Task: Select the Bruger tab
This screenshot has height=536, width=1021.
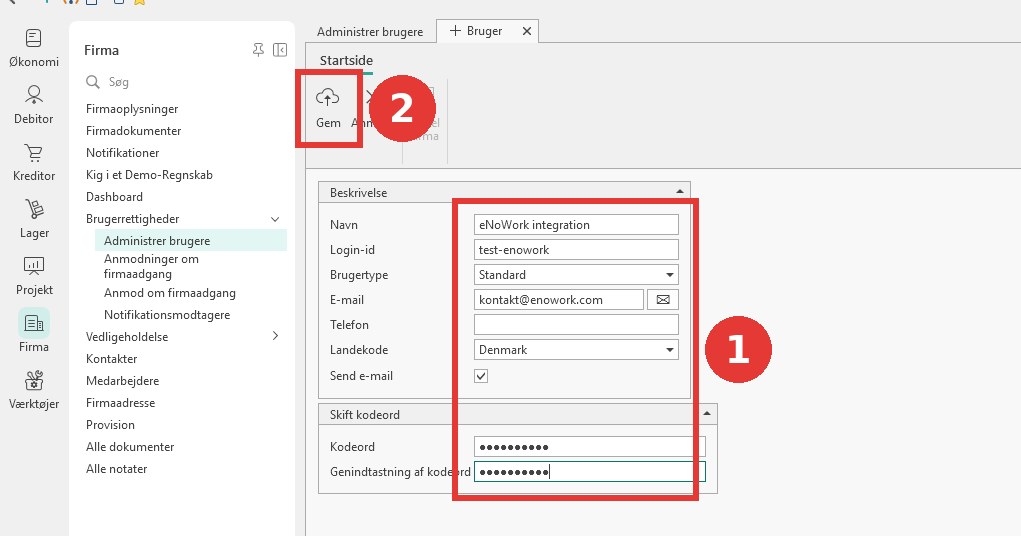Action: [x=484, y=31]
